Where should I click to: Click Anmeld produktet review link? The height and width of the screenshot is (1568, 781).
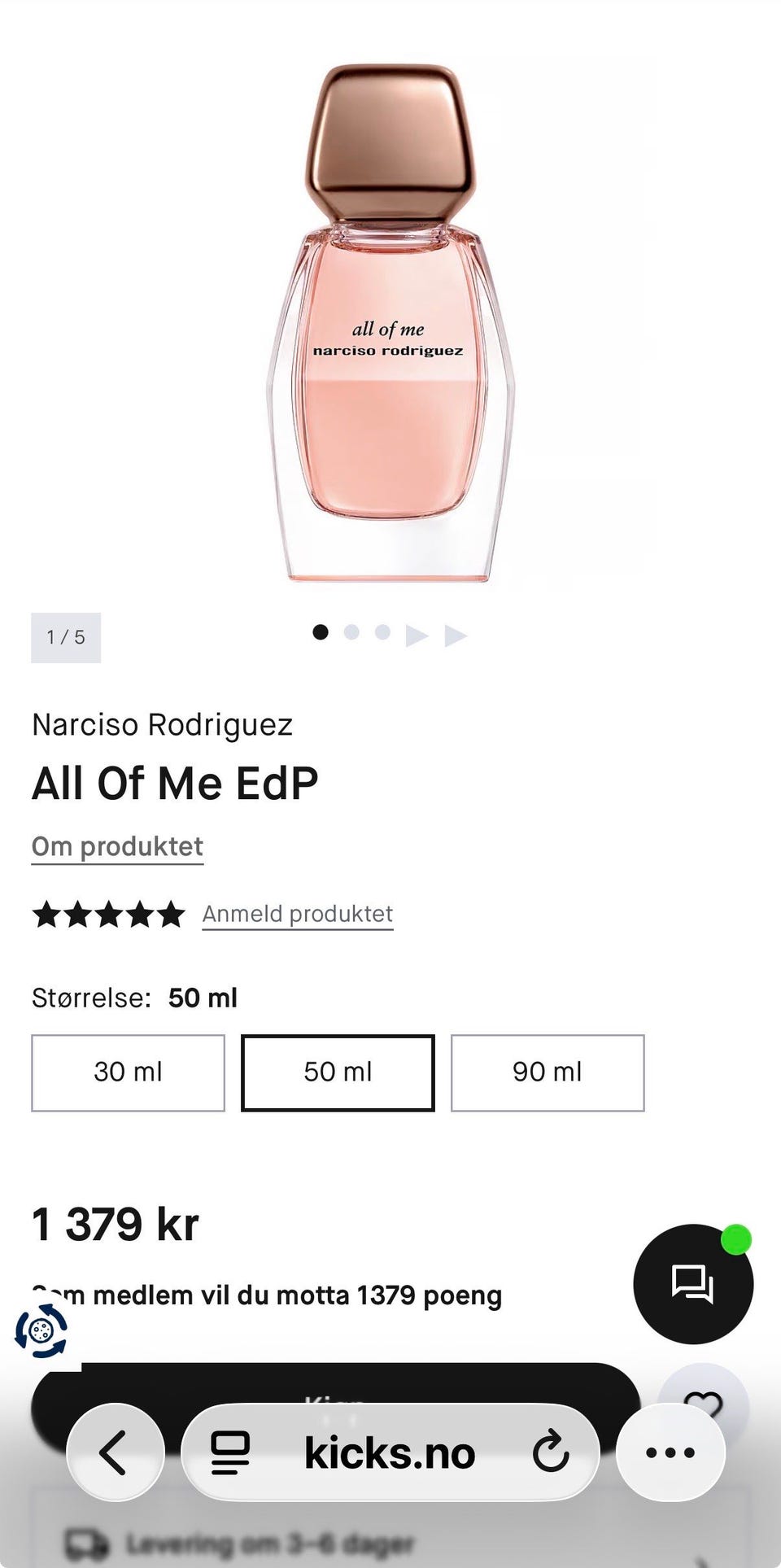pos(297,914)
